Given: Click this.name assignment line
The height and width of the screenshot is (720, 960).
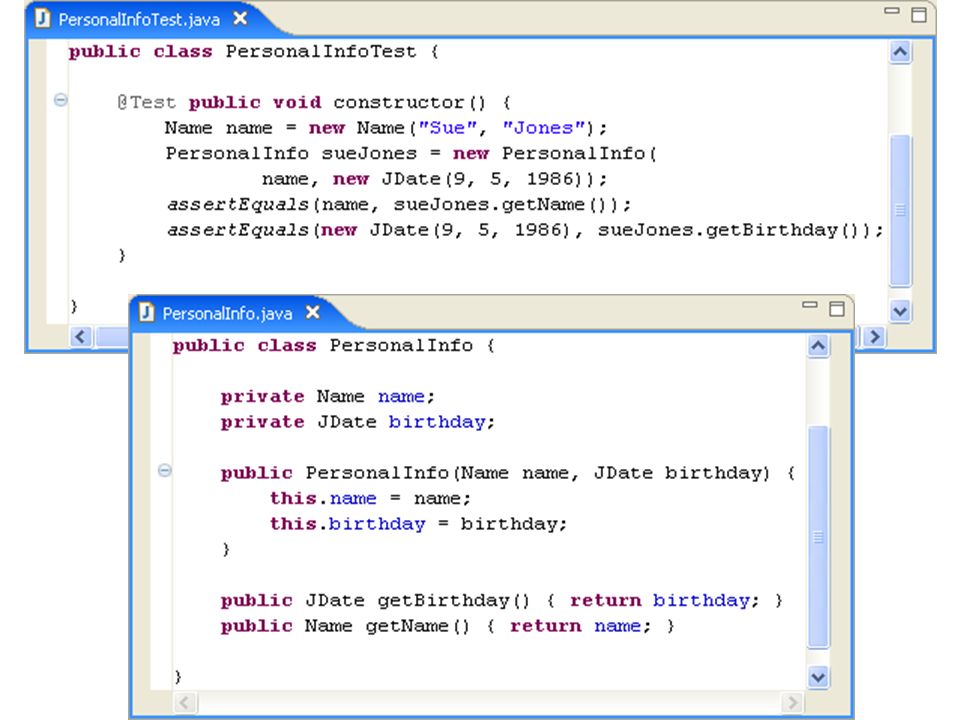Looking at the screenshot, I should tap(370, 498).
